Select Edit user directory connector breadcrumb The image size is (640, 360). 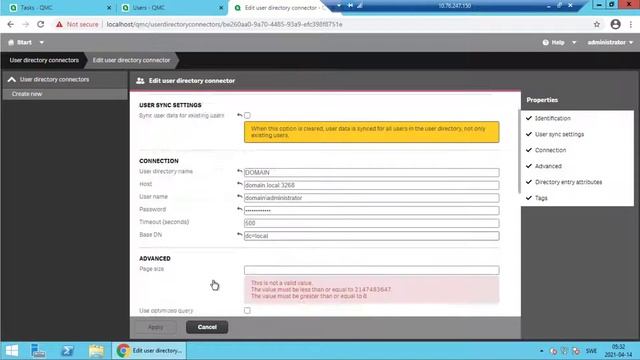(131, 60)
